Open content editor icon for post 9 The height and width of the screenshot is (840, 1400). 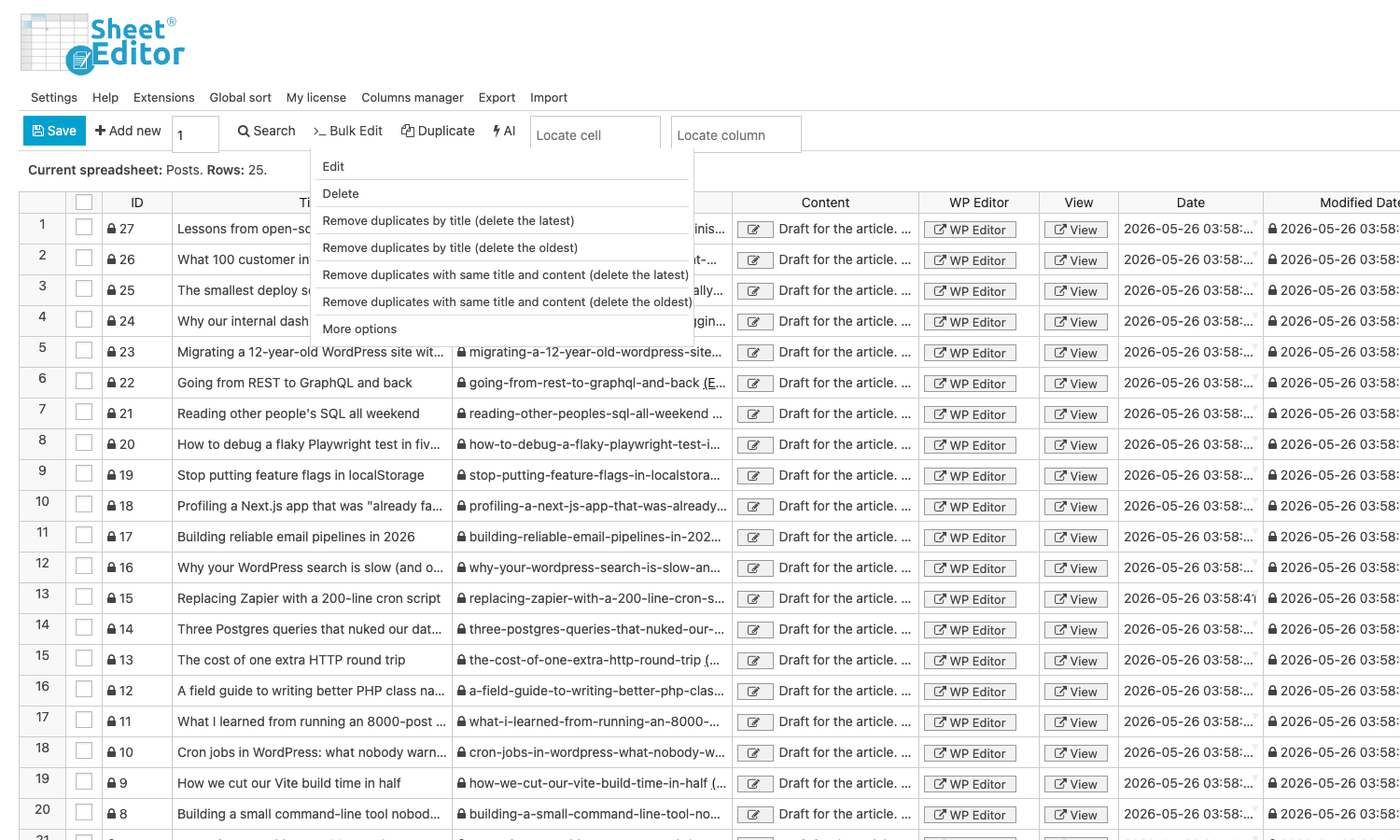tap(754, 784)
